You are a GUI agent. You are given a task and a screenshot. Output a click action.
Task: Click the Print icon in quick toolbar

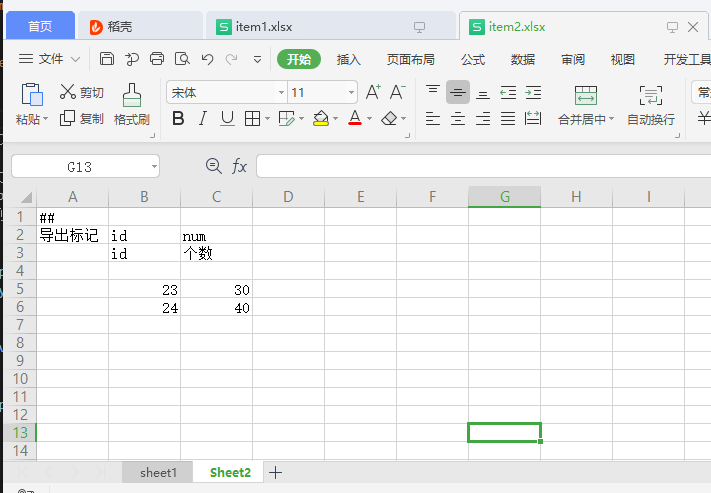[157, 59]
